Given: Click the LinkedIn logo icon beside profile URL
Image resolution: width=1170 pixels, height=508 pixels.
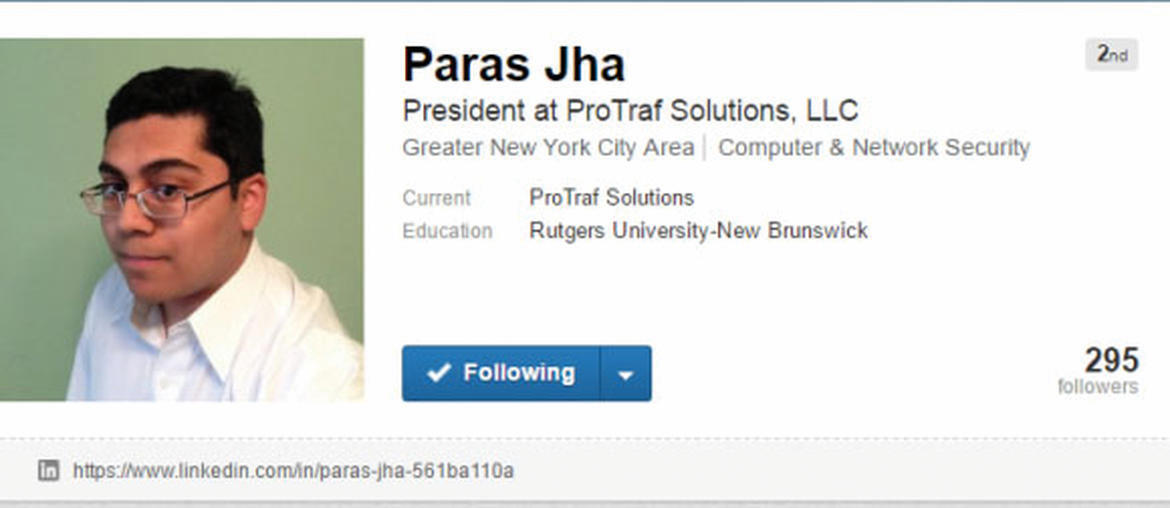Looking at the screenshot, I should tap(49, 470).
